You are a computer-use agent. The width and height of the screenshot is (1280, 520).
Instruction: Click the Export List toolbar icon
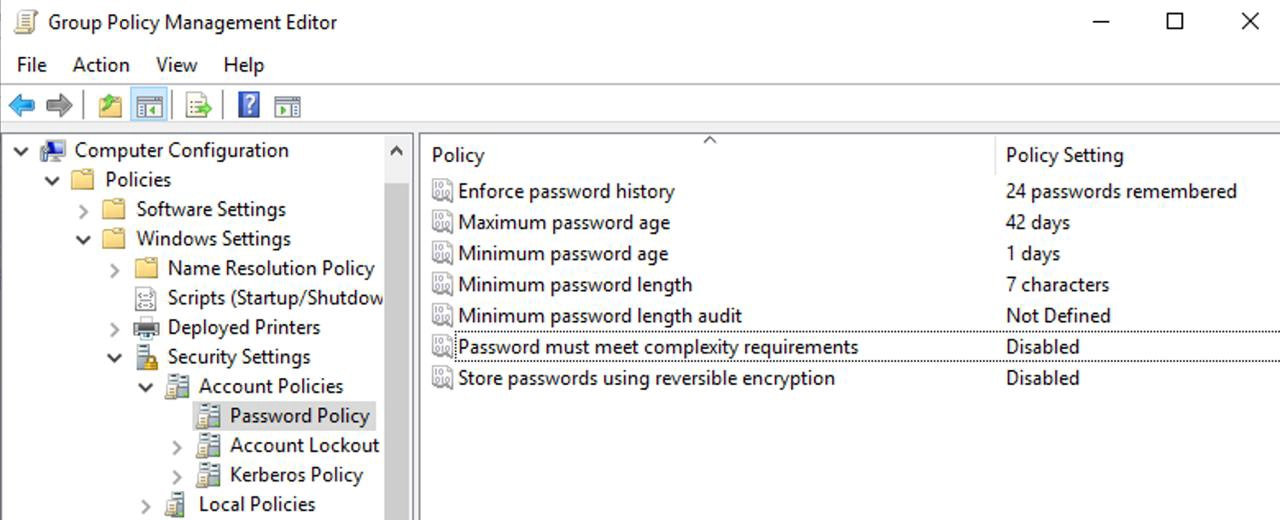198,105
